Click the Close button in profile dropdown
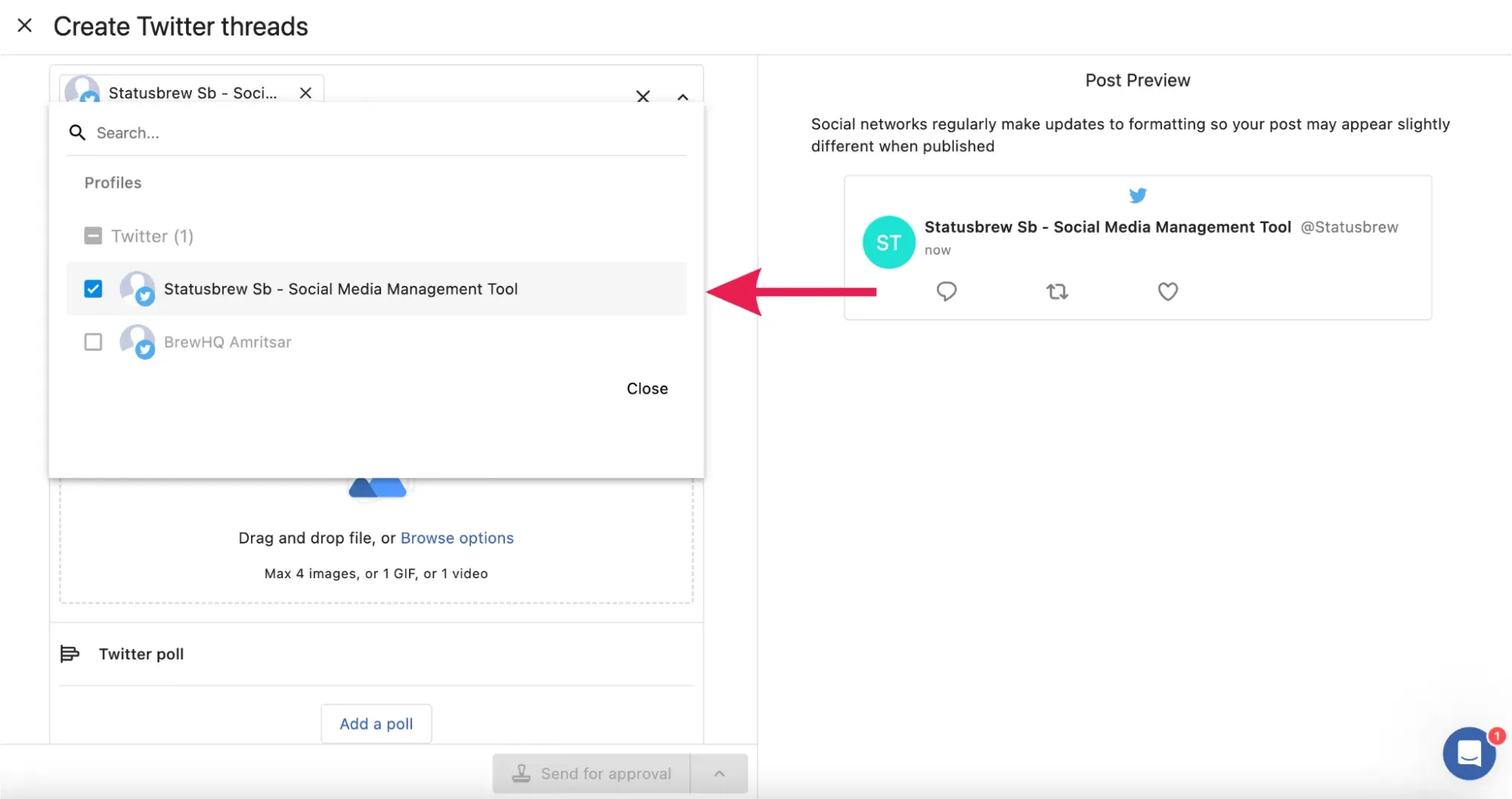The image size is (1512, 799). click(647, 389)
